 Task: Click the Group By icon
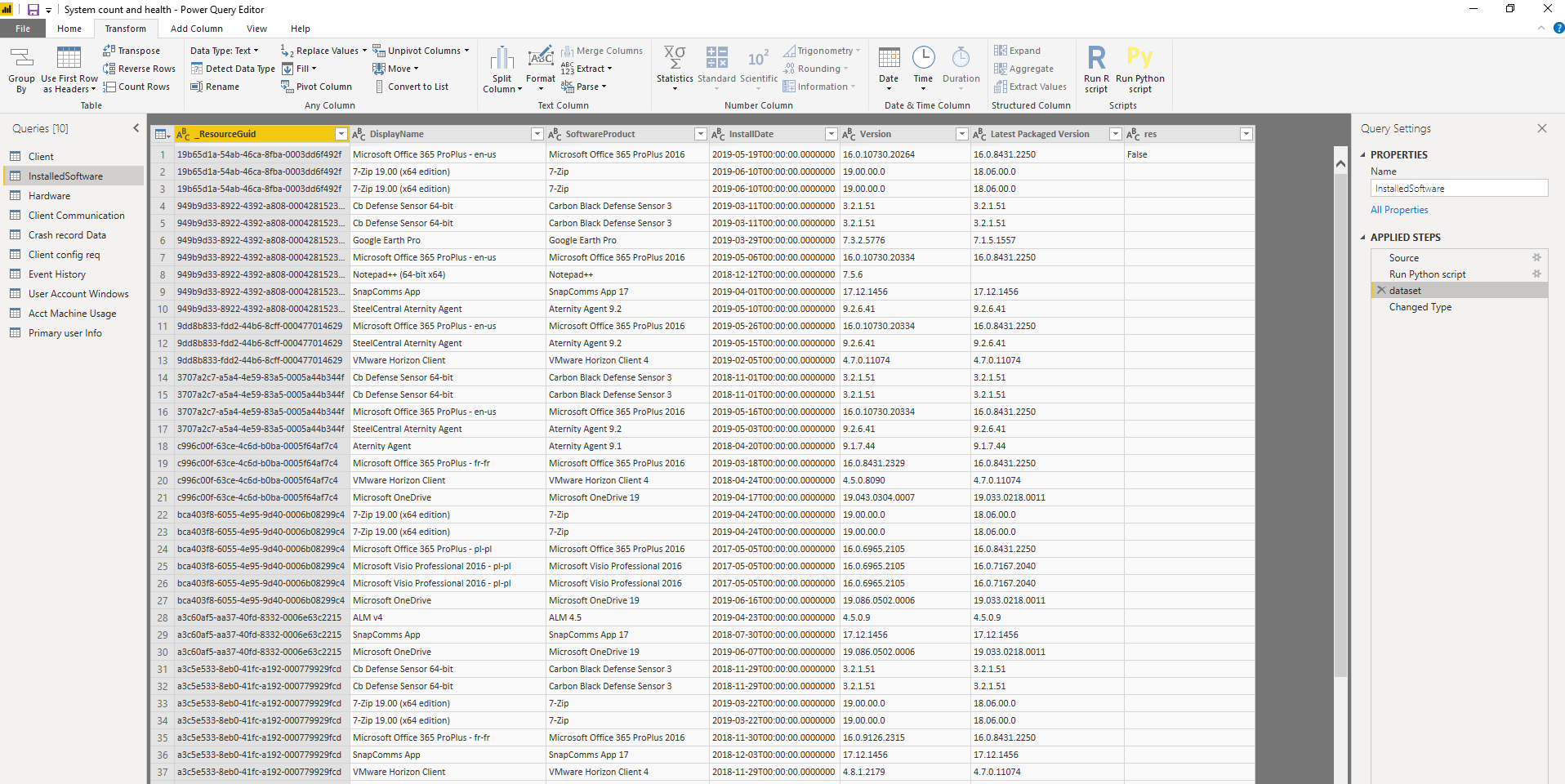pyautogui.click(x=21, y=58)
